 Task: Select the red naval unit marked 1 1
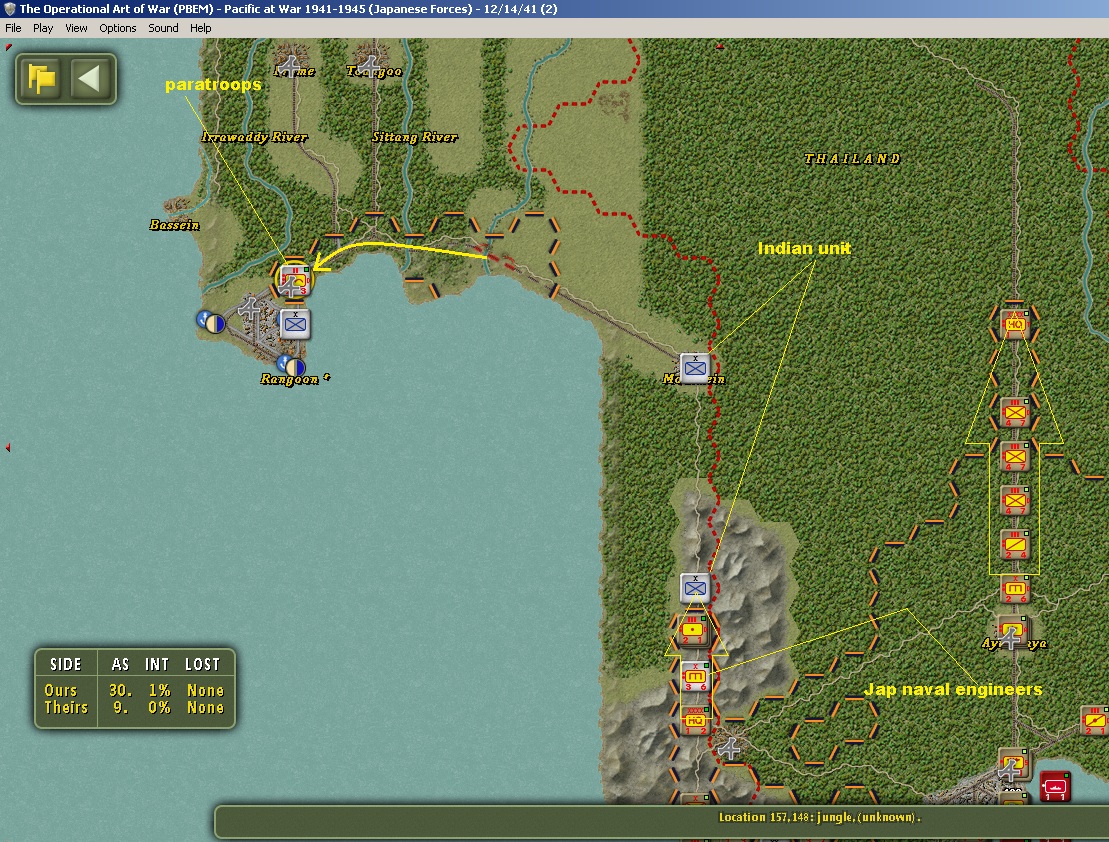[1055, 787]
